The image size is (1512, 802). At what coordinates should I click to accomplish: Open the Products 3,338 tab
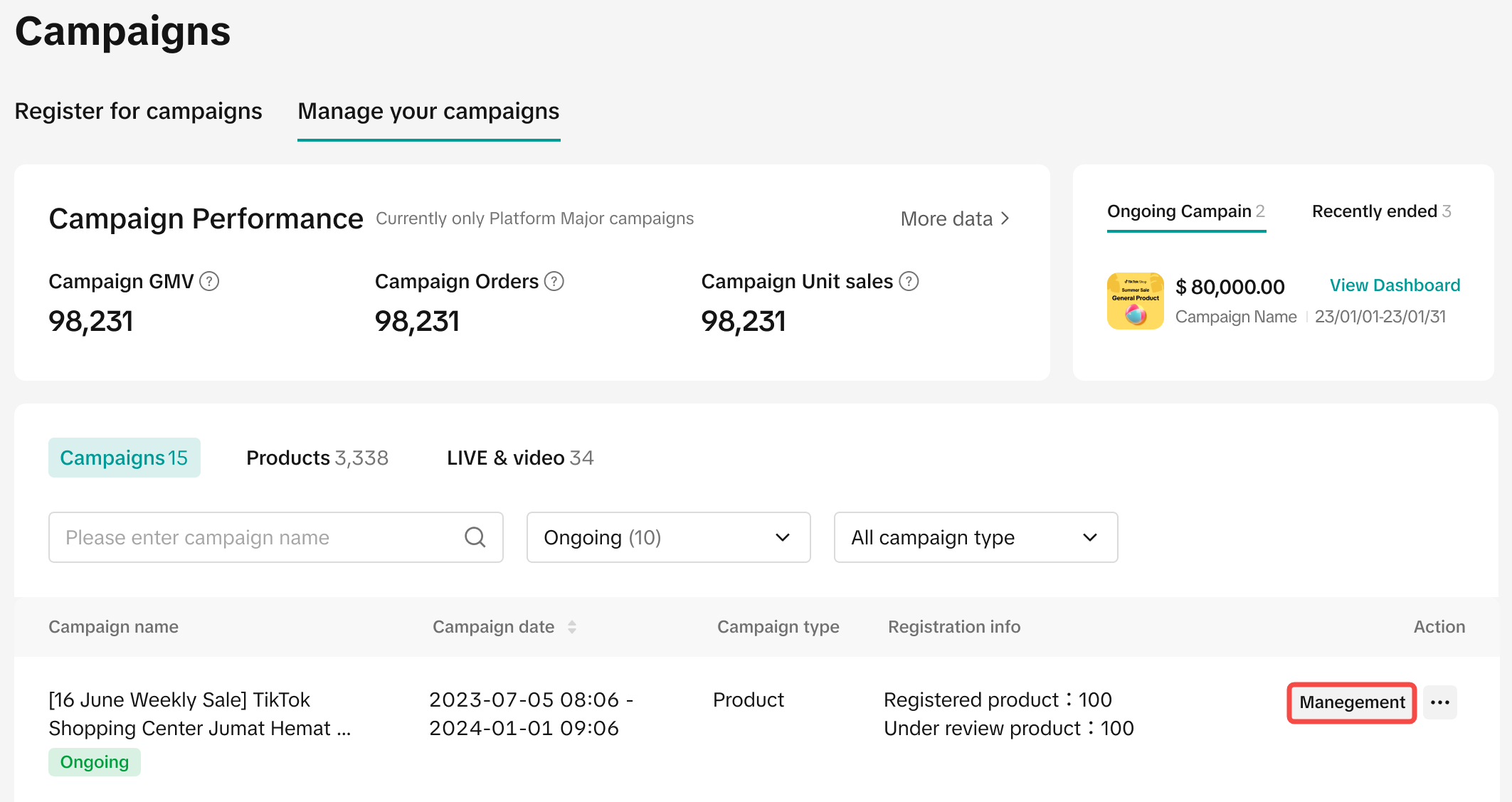(x=317, y=458)
